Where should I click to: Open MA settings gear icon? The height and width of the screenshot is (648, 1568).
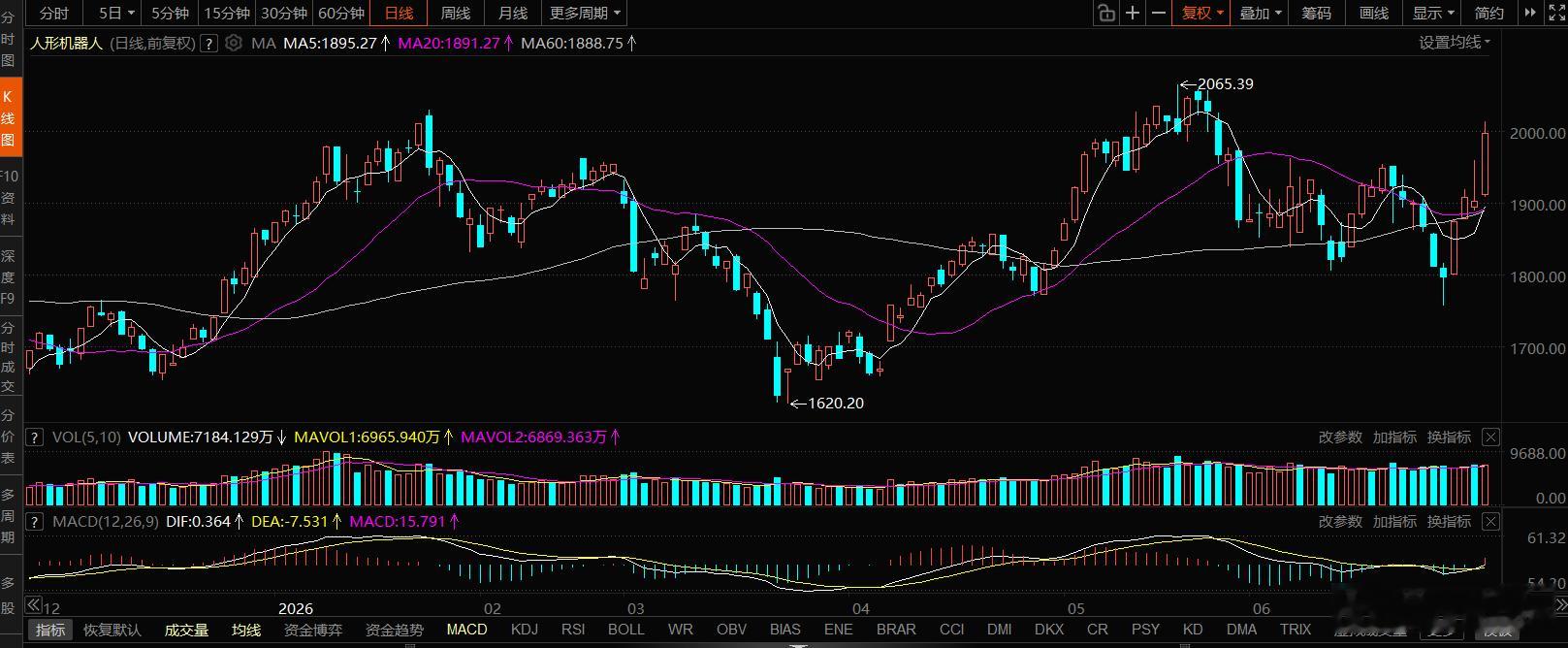233,43
